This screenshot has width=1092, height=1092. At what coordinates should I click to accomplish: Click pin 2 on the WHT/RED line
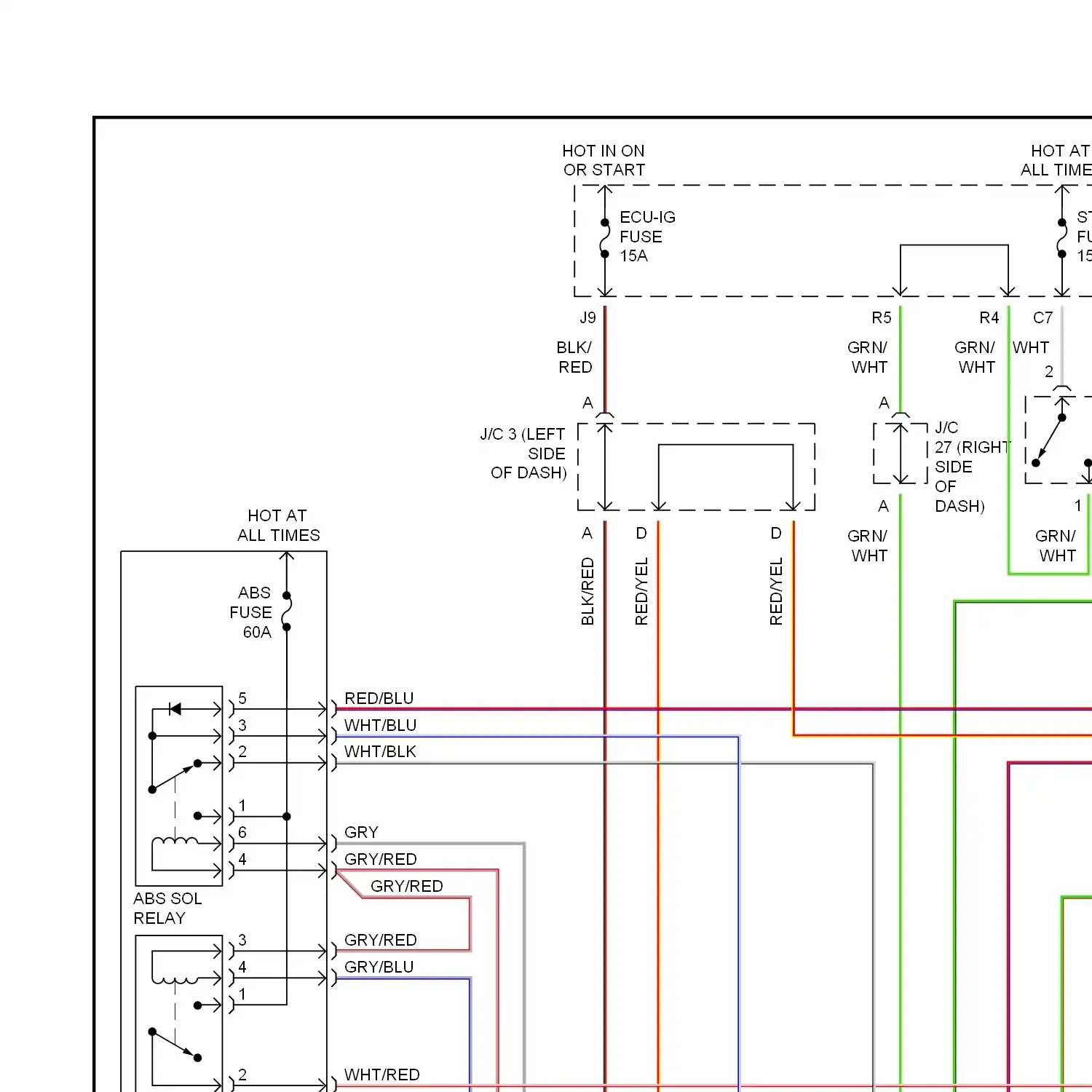tap(242, 1075)
